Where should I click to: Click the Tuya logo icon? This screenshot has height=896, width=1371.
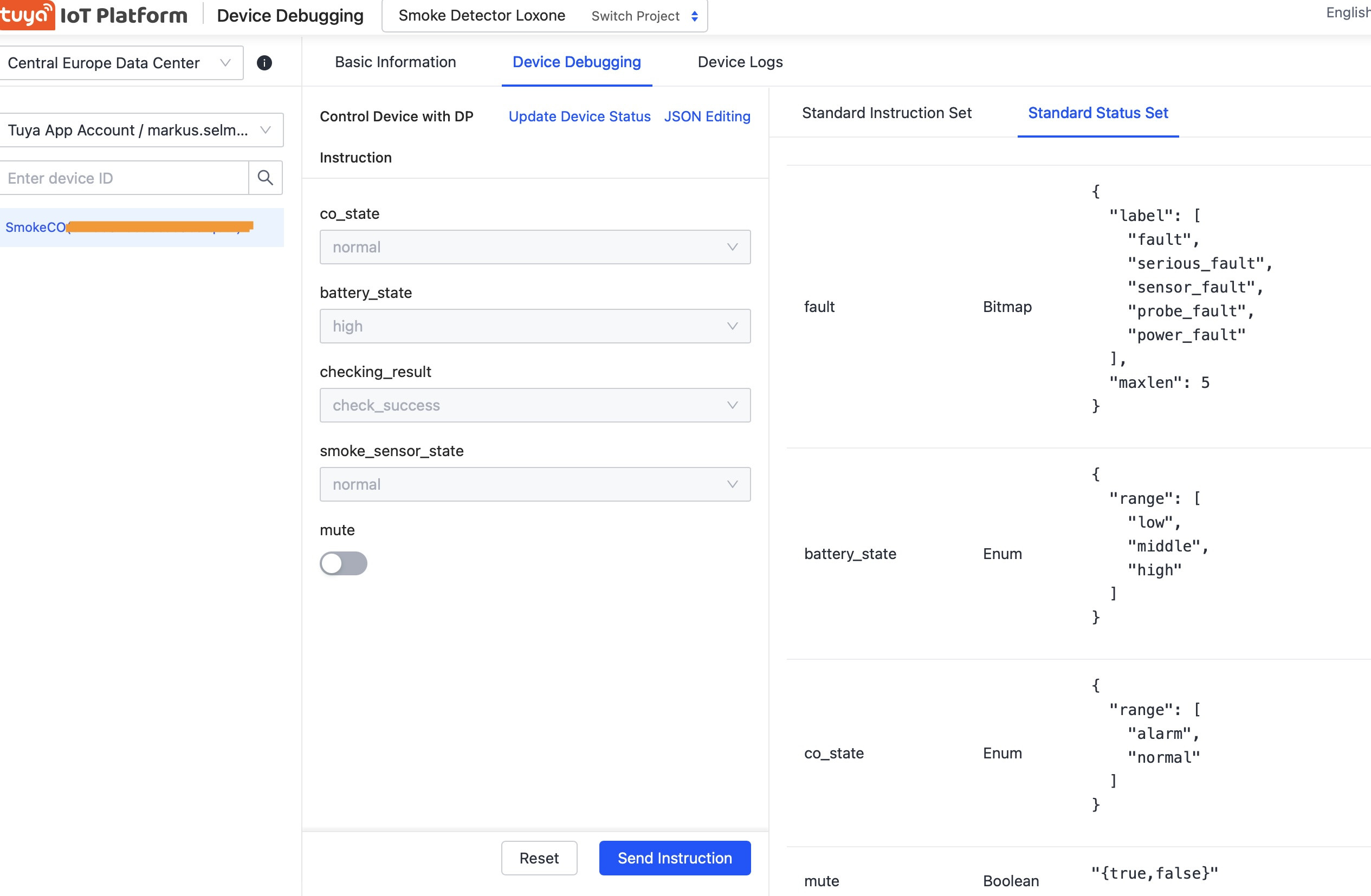click(27, 15)
